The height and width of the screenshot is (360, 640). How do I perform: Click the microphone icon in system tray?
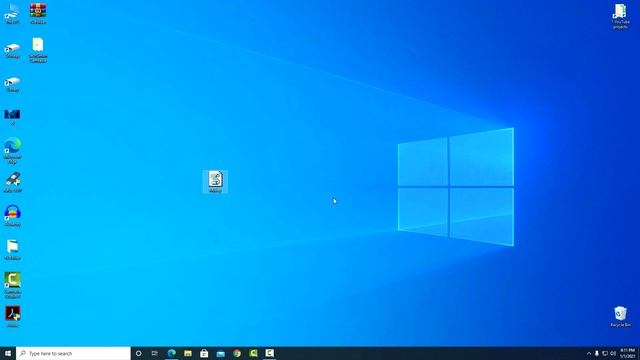click(597, 353)
